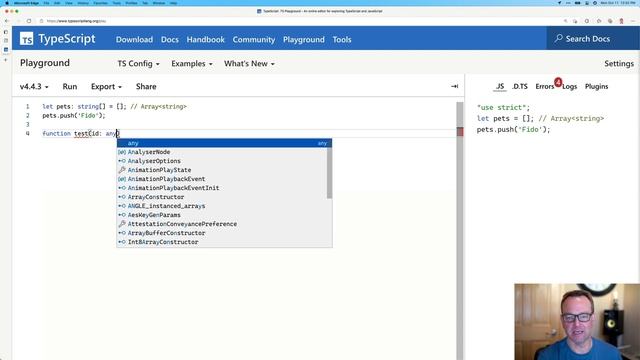
Task: Click the Run button
Action: tap(70, 87)
